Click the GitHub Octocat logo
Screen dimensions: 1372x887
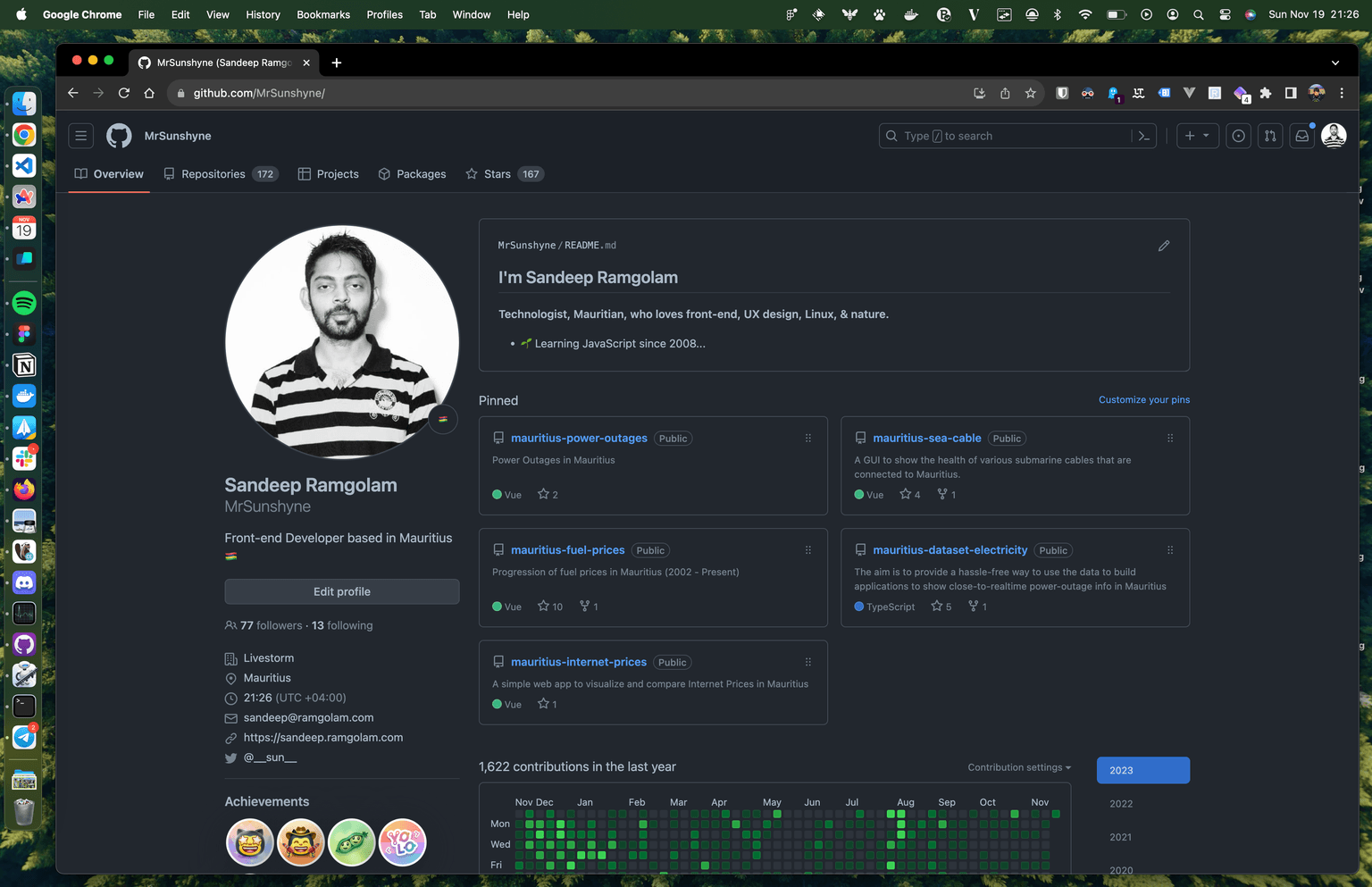[x=119, y=136]
